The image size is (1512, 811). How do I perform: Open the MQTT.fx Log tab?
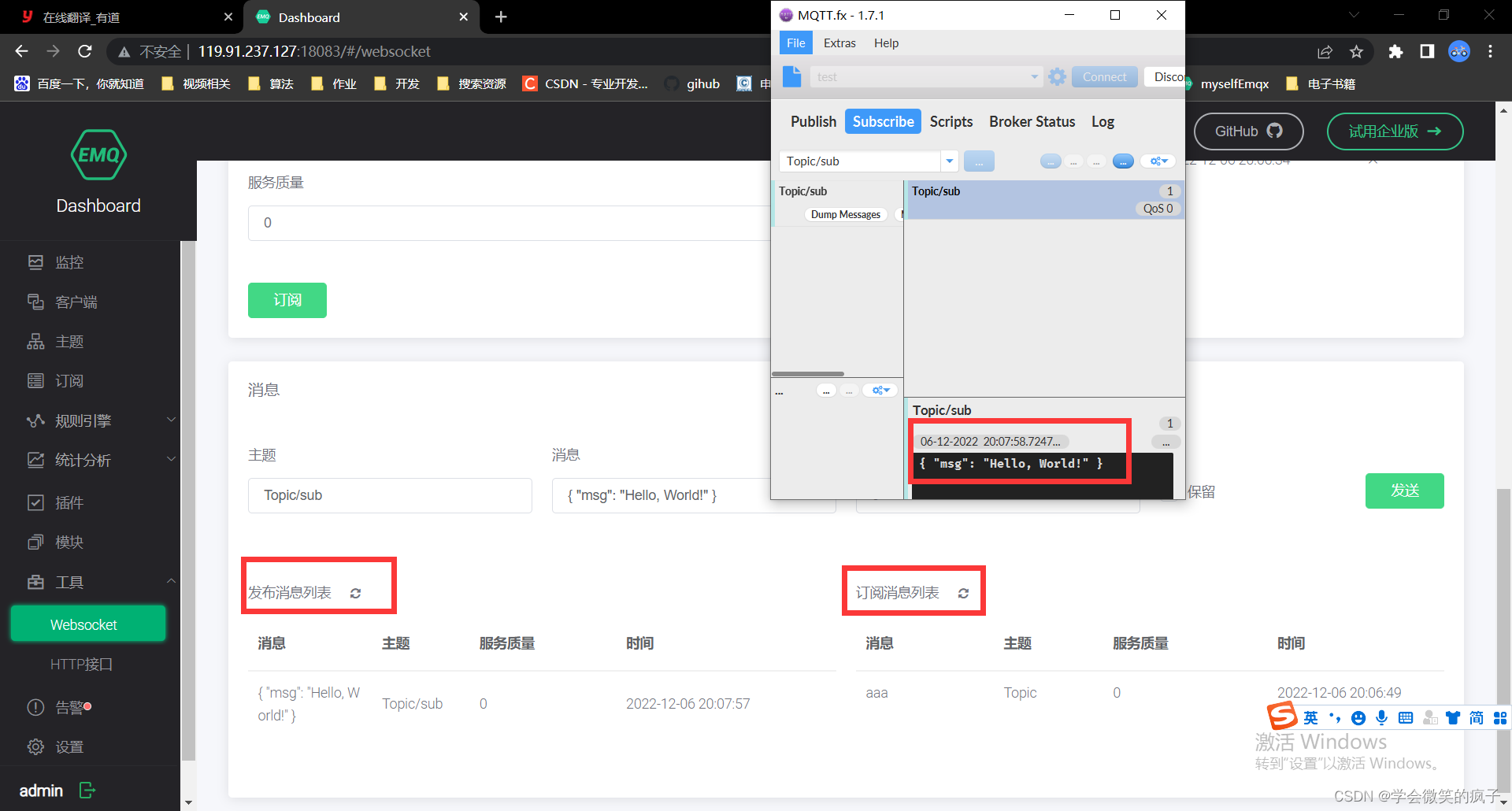coord(1102,121)
